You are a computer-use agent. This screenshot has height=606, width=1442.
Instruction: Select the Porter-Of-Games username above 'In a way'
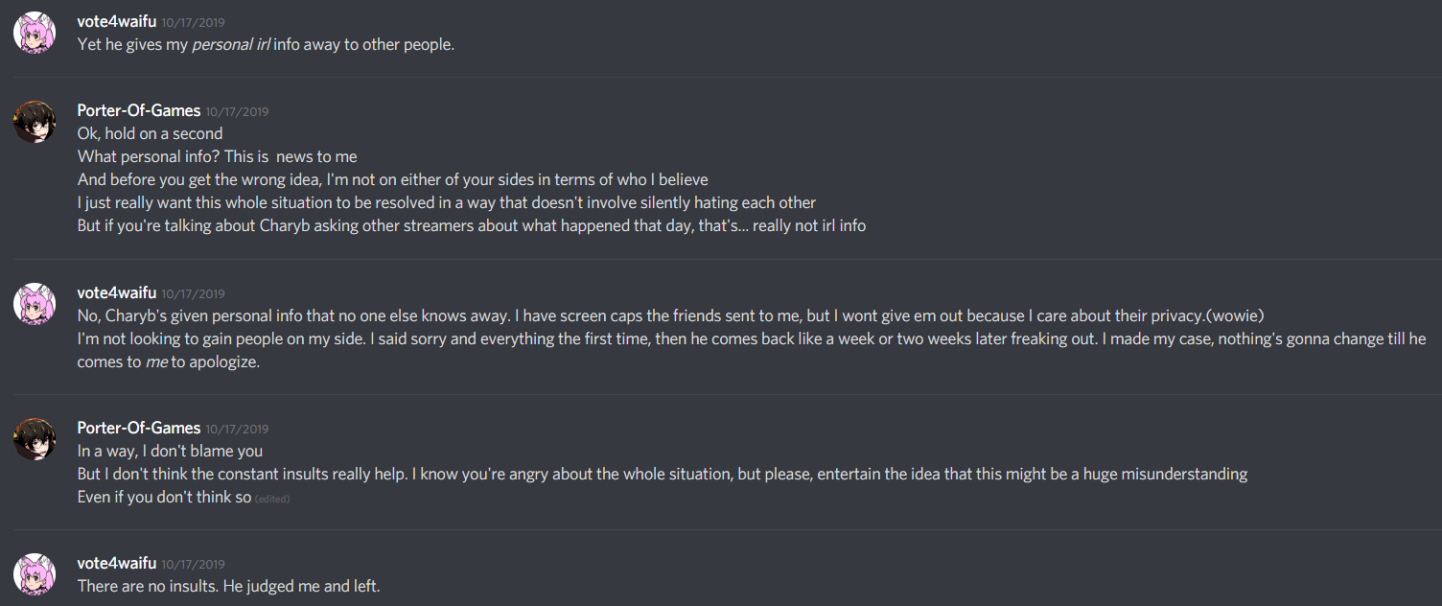[139, 428]
